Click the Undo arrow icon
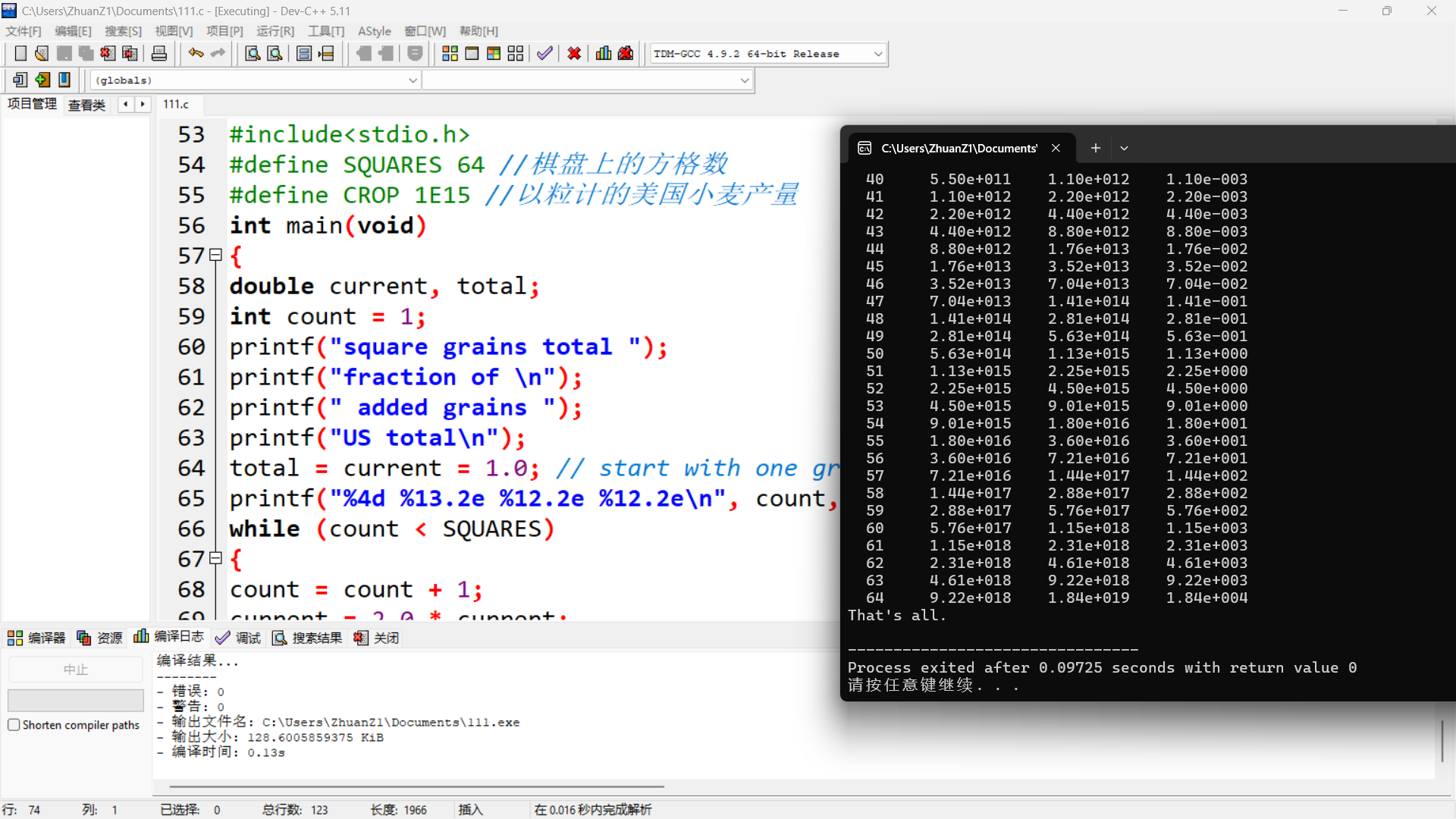This screenshot has width=1456, height=819. point(196,53)
